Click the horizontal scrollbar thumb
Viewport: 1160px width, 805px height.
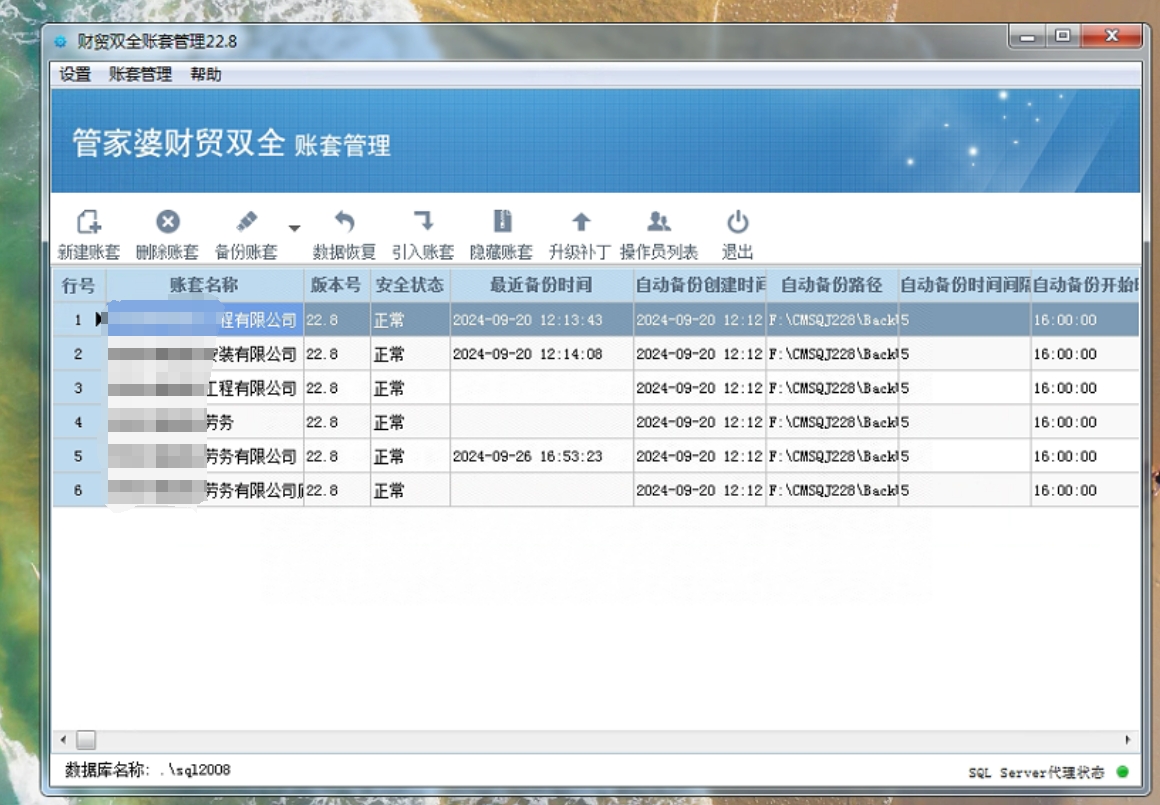[x=86, y=739]
